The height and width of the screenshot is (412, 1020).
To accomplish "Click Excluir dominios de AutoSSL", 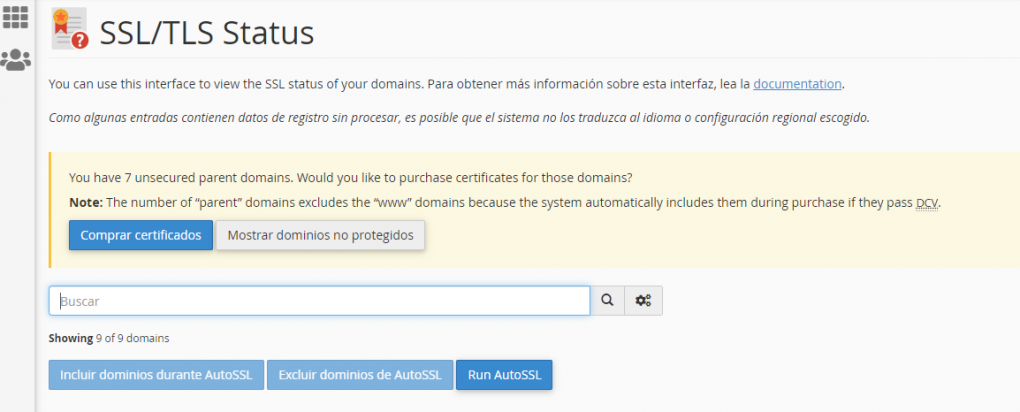I will 360,375.
